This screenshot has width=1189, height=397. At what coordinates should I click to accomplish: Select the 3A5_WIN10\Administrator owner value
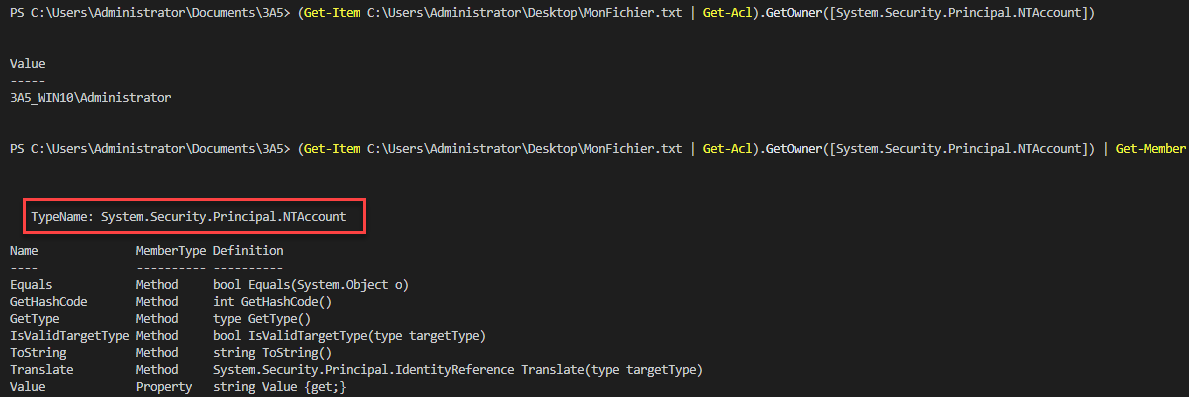click(x=91, y=98)
